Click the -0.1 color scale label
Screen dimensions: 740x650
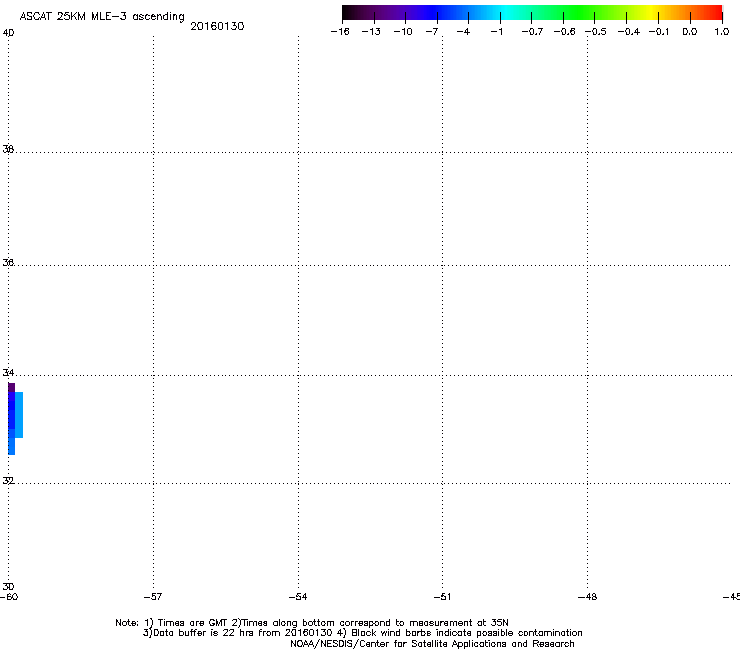click(659, 32)
